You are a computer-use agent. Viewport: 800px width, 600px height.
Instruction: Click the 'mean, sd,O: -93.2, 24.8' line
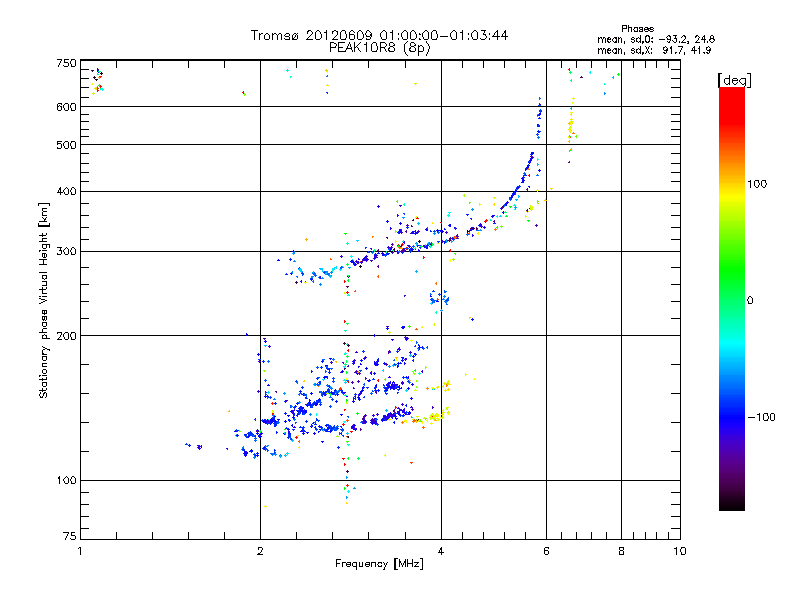click(656, 39)
